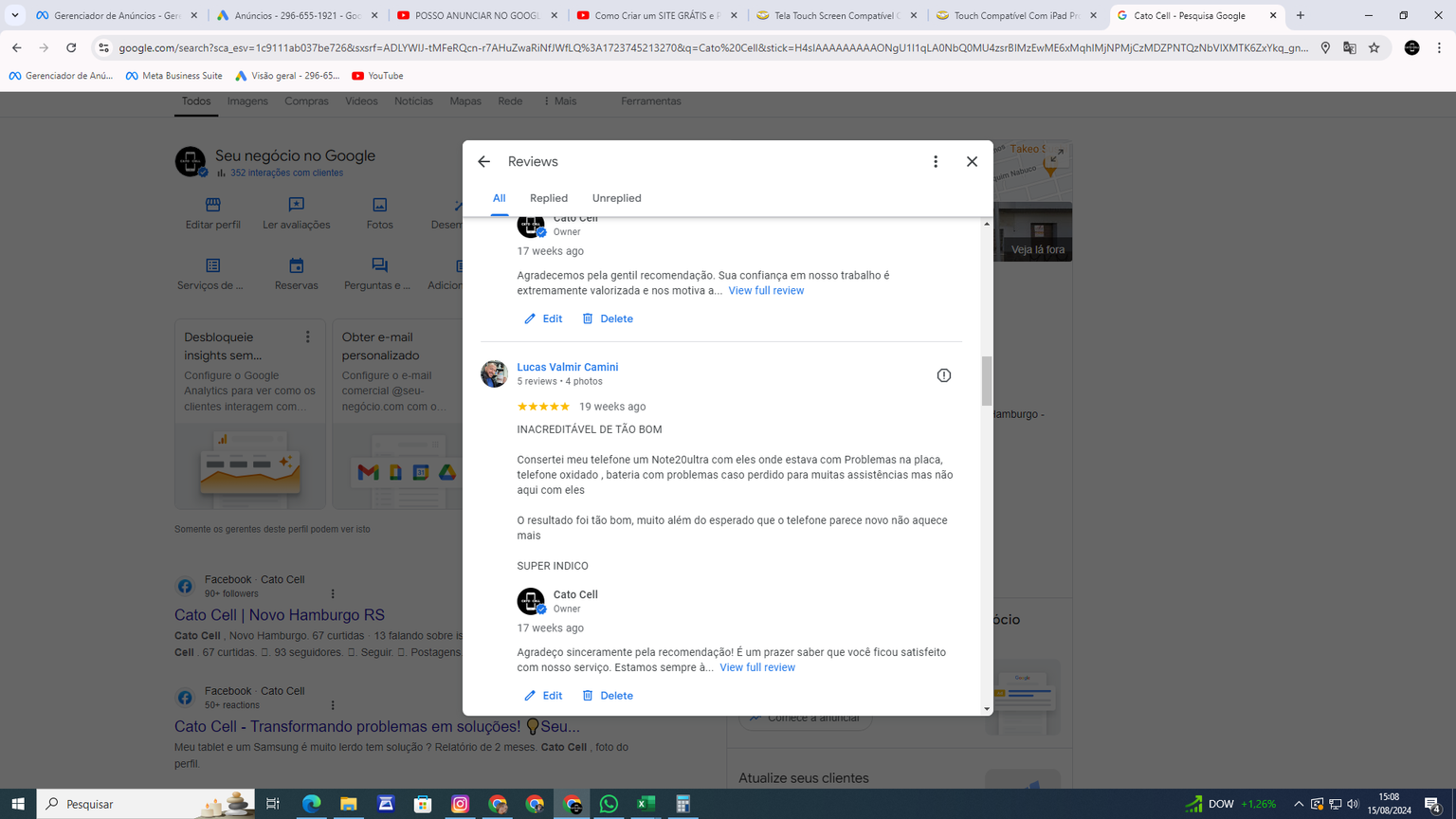This screenshot has height=819, width=1456.
Task: Open the Windows Start menu
Action: 18,804
